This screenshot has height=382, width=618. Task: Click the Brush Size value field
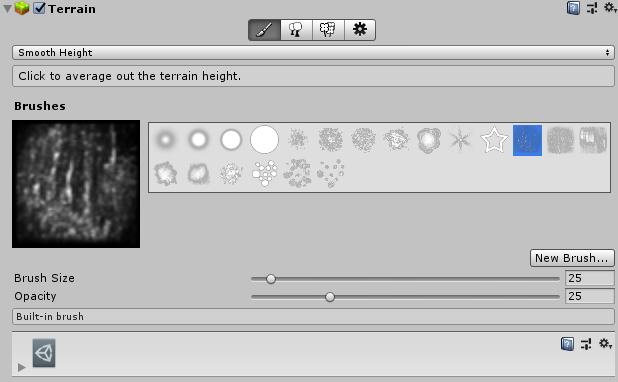click(x=590, y=278)
